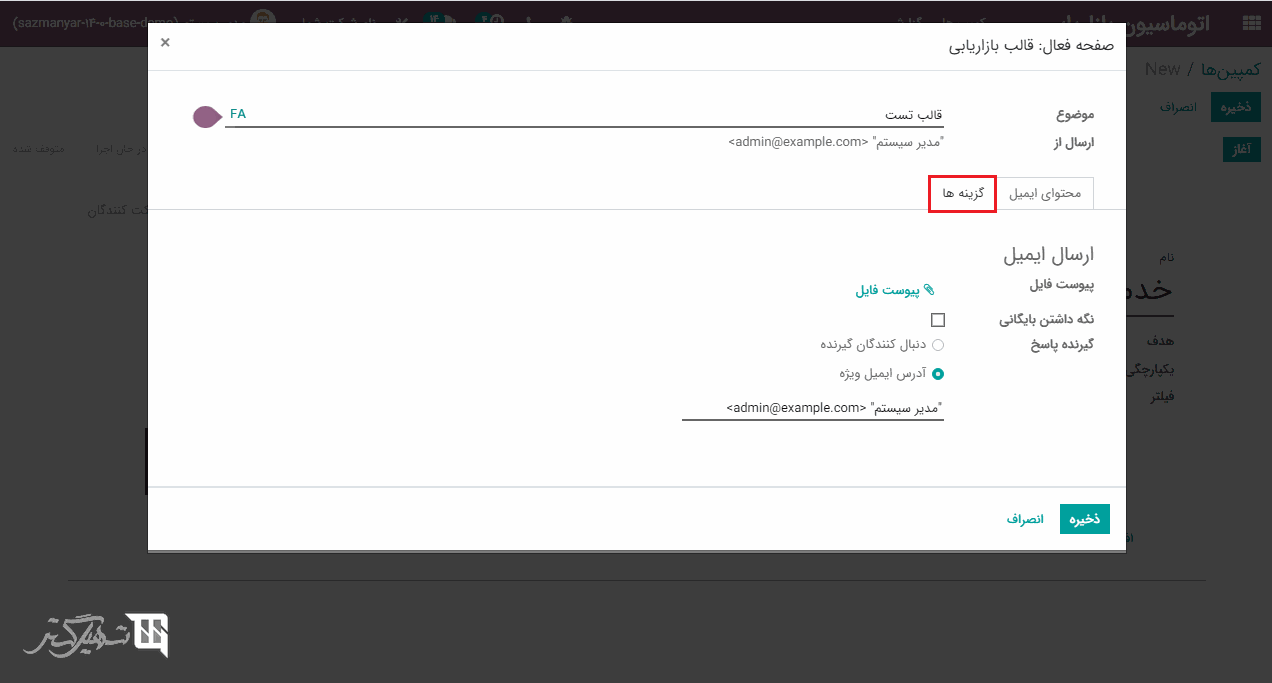Select the specific email address radio option

coord(937,374)
